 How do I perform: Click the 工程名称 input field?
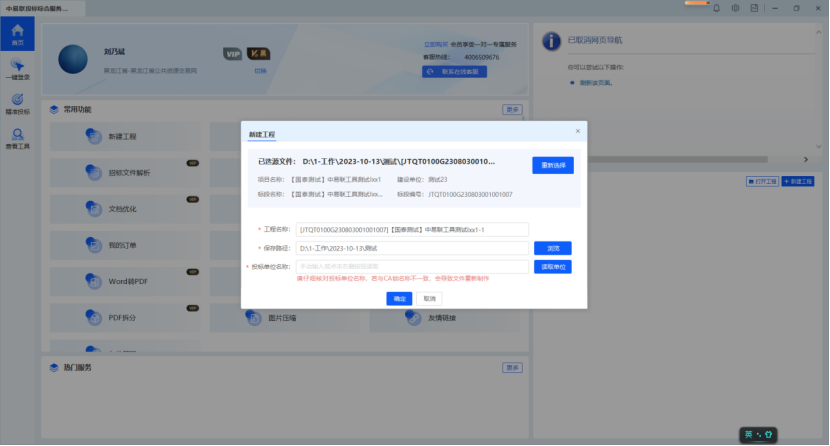[x=412, y=229]
